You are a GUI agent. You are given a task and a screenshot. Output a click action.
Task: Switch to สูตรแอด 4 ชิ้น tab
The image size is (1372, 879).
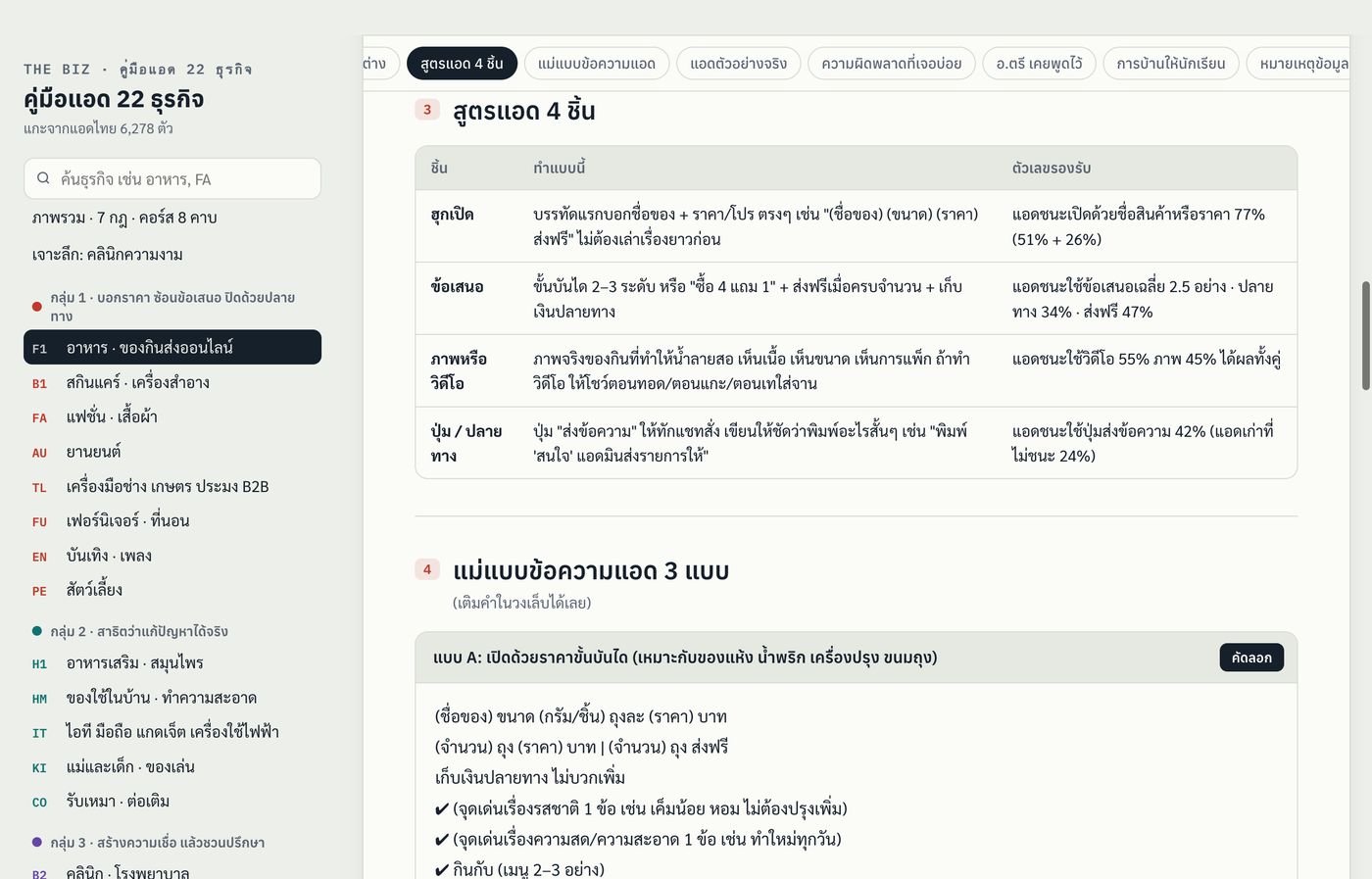[x=462, y=64]
